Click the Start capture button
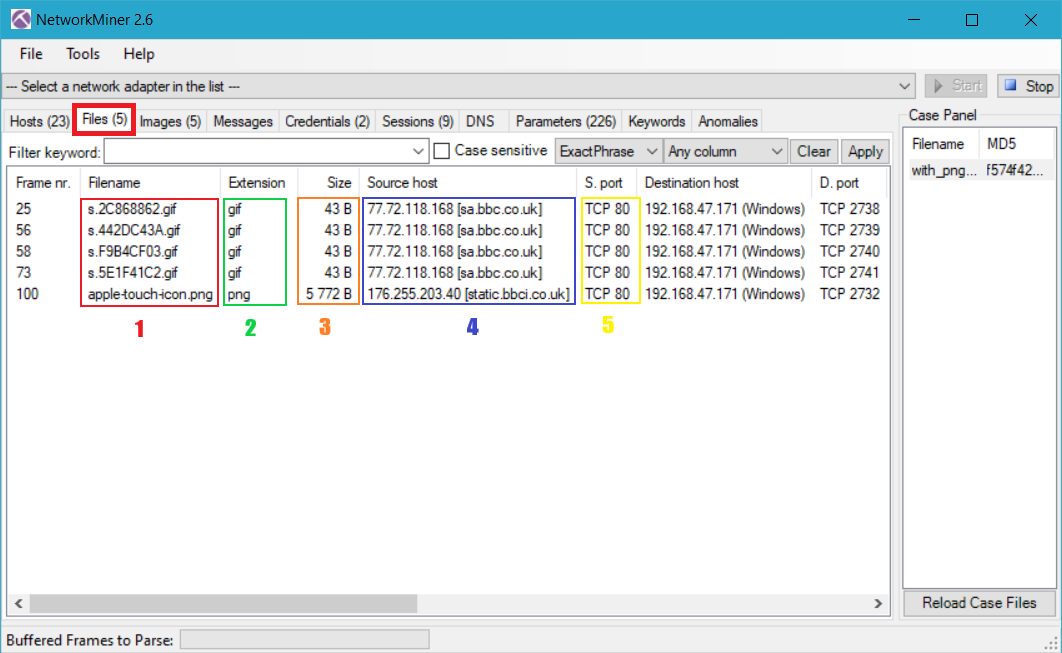The height and width of the screenshot is (653, 1062). (x=955, y=86)
